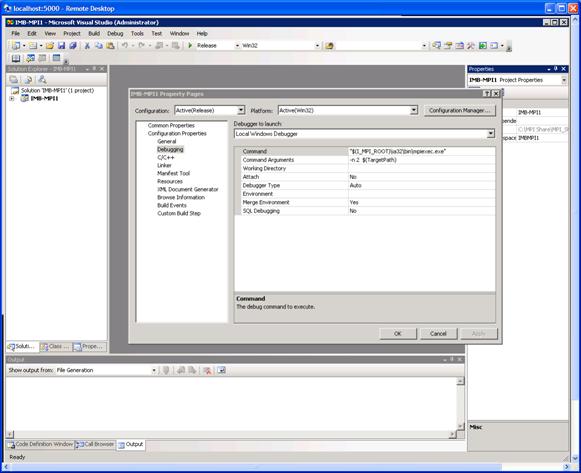Click the Output panel horizontal scrollbar
581x473 pixels.
coord(231,434)
